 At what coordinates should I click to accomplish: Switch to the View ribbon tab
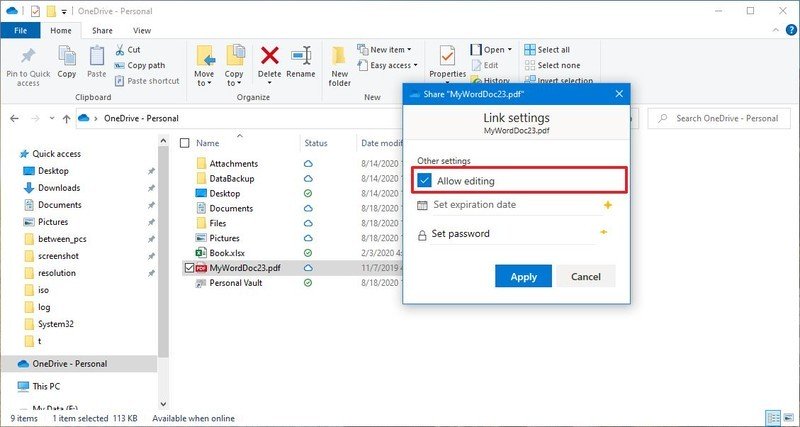coord(142,31)
